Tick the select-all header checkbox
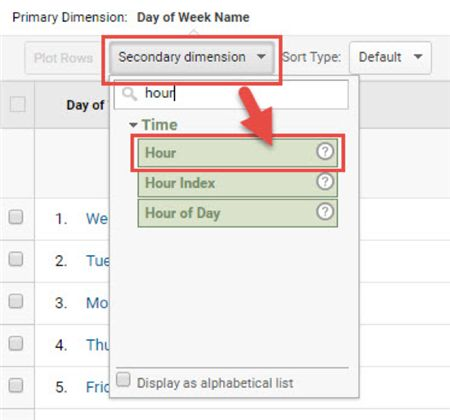450x420 pixels. pos(18,104)
